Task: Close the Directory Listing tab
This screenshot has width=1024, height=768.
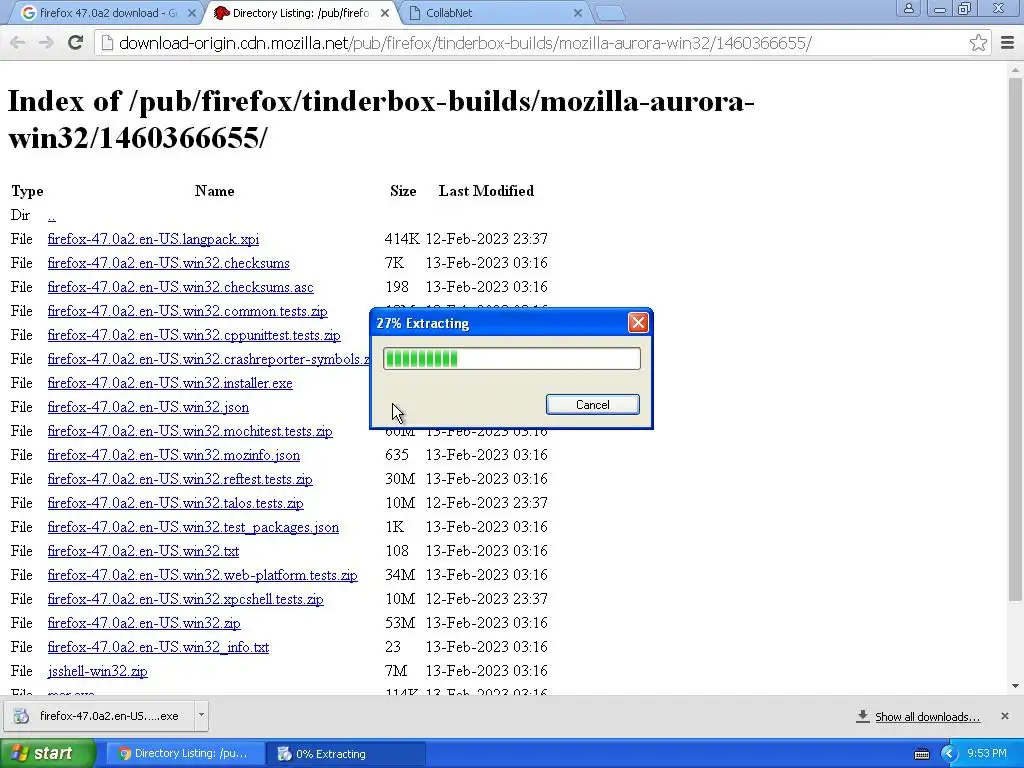Action: click(385, 13)
